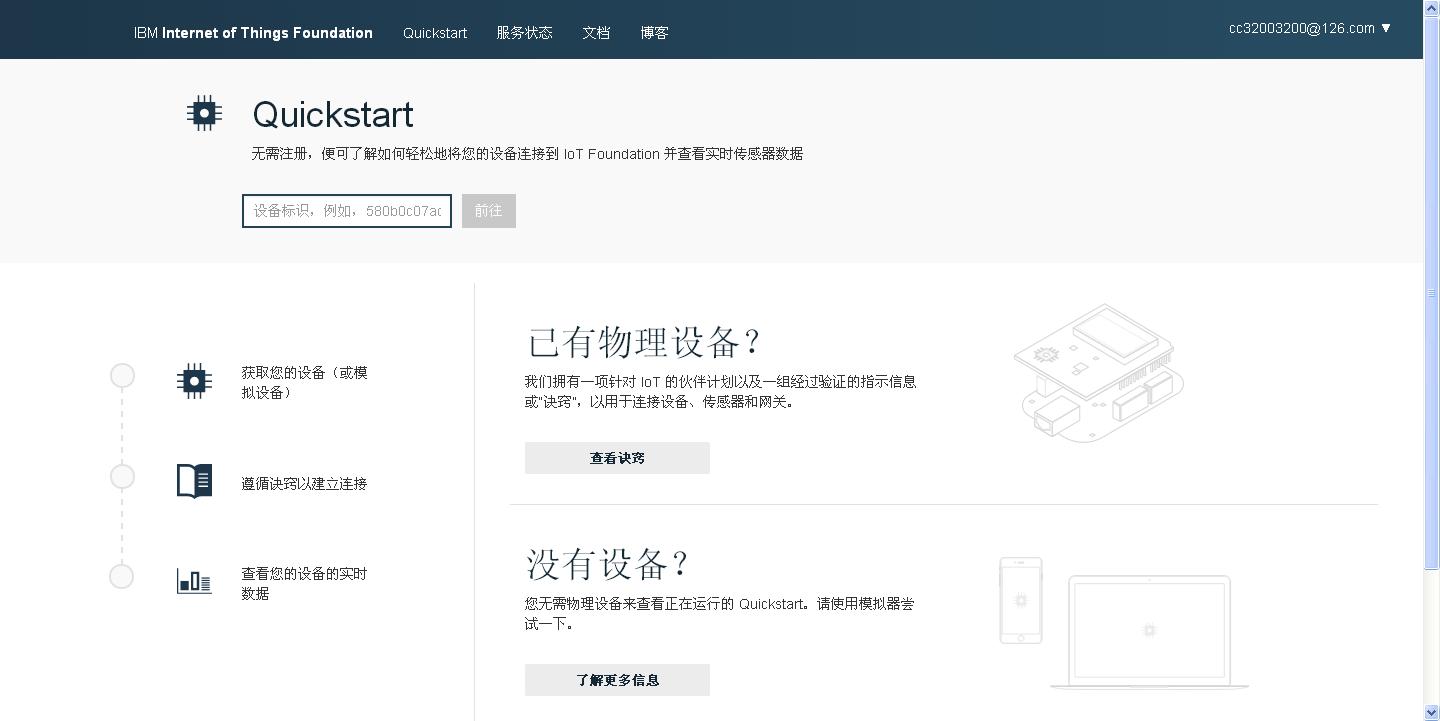
Task: Select the third step circle marker
Action: coord(122,577)
